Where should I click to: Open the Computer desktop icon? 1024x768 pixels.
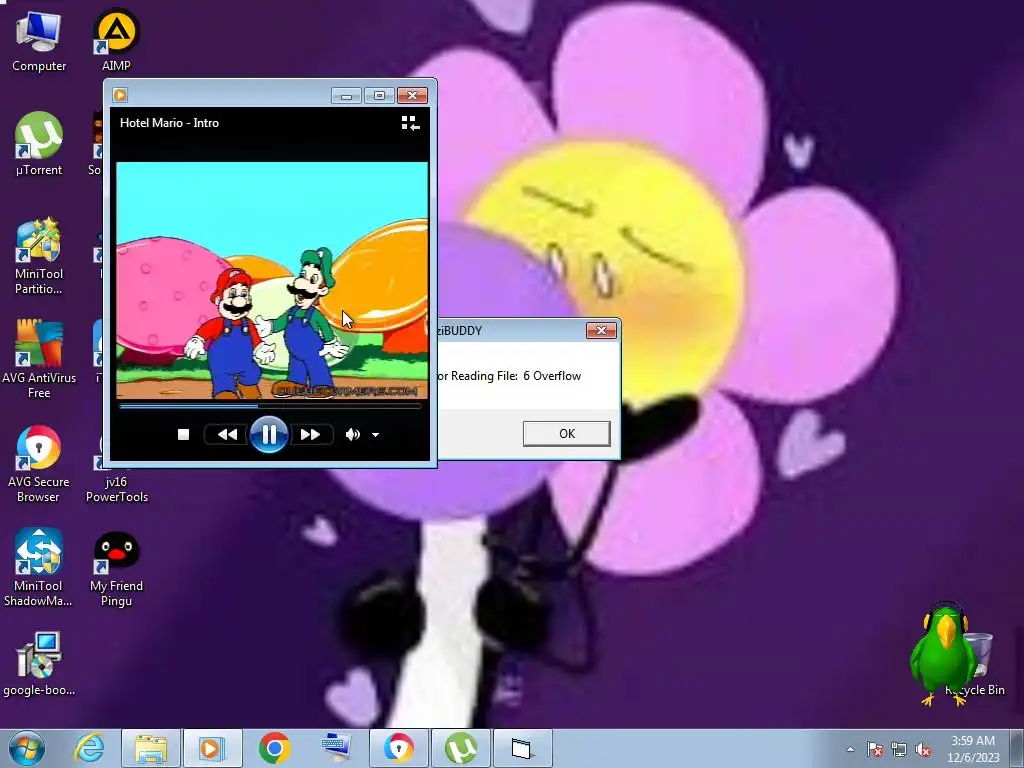[x=39, y=40]
